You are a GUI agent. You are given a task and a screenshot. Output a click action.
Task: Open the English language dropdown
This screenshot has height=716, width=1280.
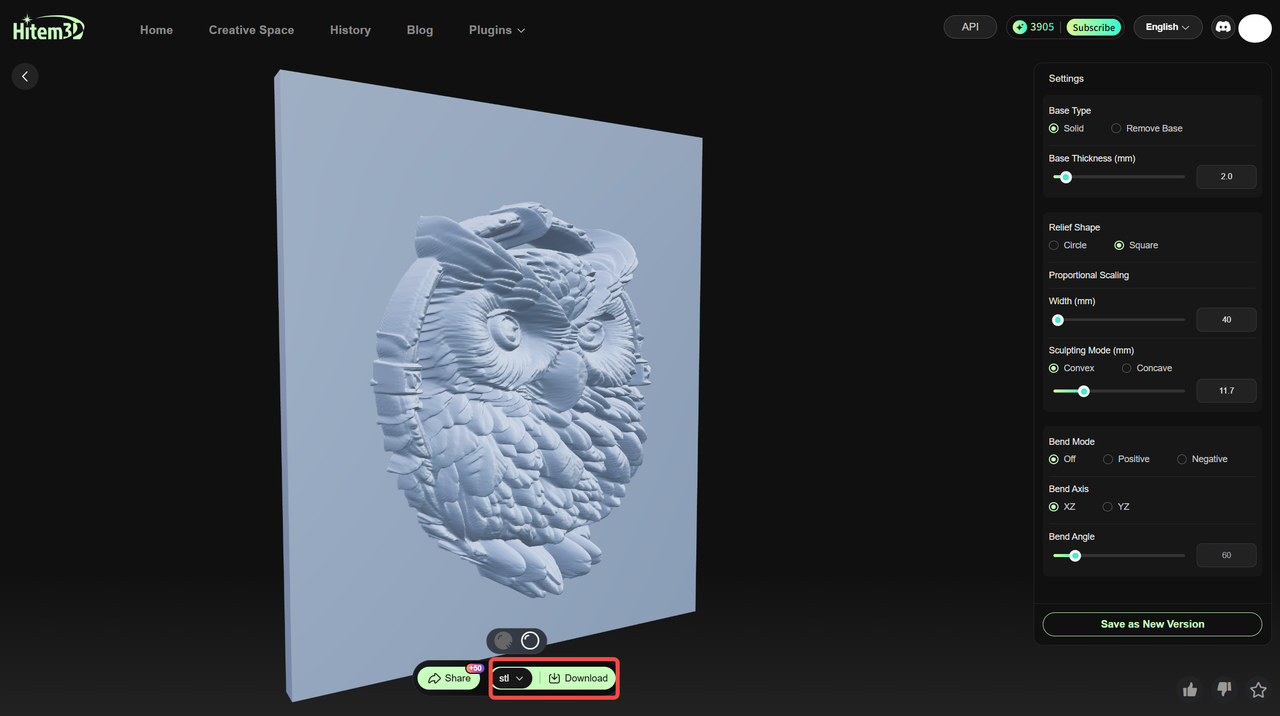[x=1167, y=27]
